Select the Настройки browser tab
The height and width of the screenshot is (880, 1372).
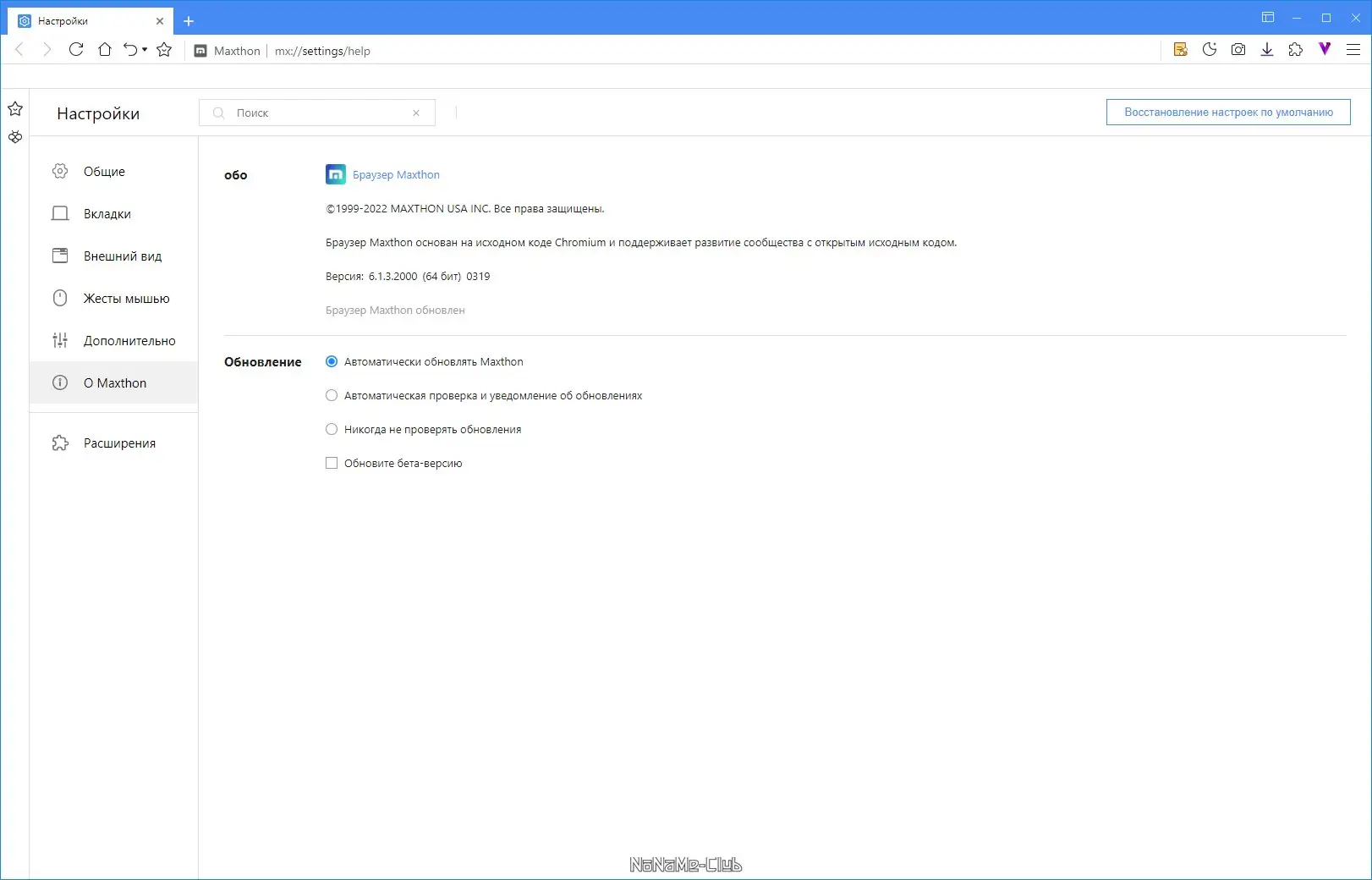click(x=91, y=21)
